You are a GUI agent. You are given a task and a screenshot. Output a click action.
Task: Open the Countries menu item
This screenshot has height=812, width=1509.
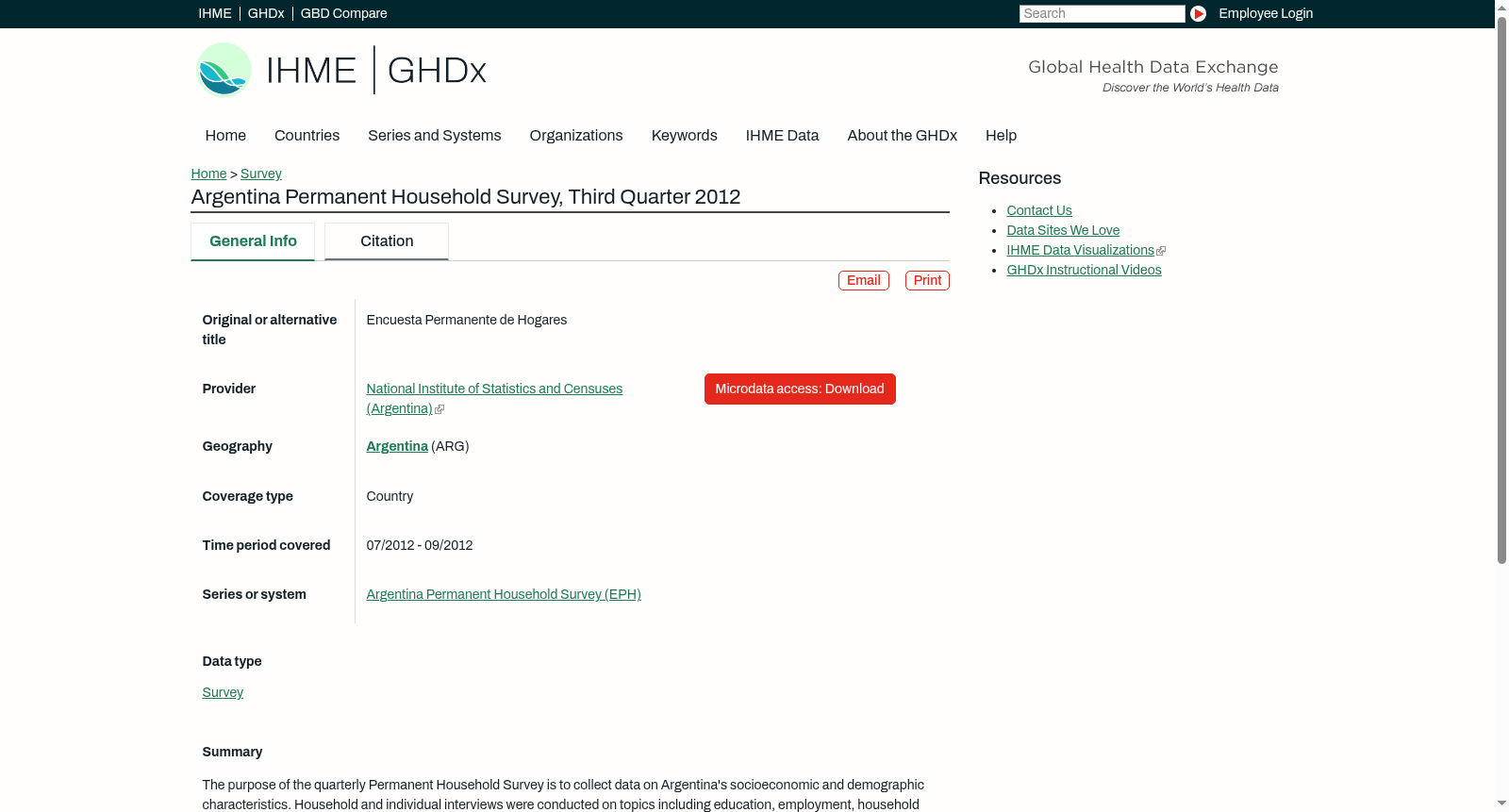(307, 136)
